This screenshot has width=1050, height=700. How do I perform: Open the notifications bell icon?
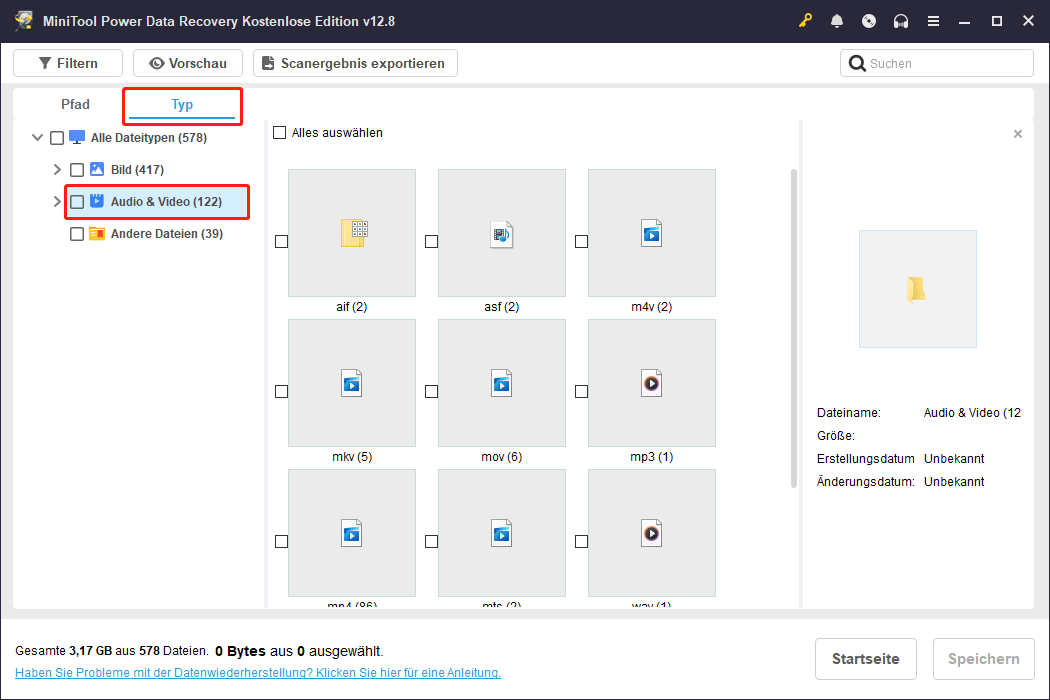pyautogui.click(x=837, y=21)
